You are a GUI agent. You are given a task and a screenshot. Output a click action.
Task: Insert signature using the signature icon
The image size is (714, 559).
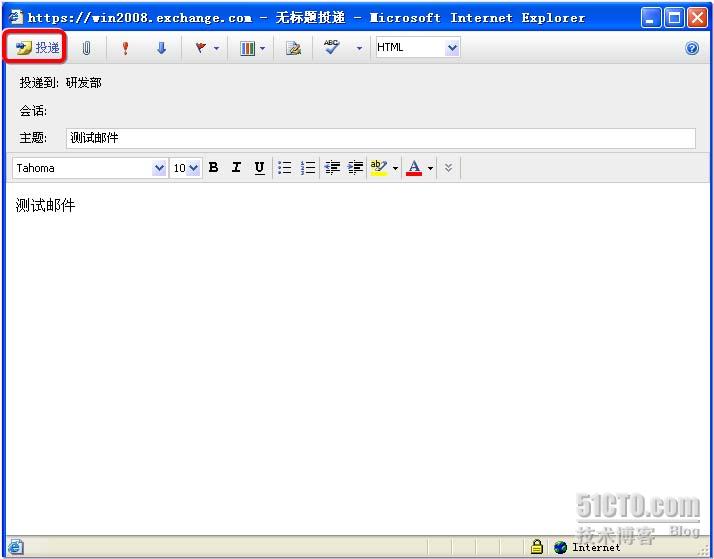click(293, 48)
